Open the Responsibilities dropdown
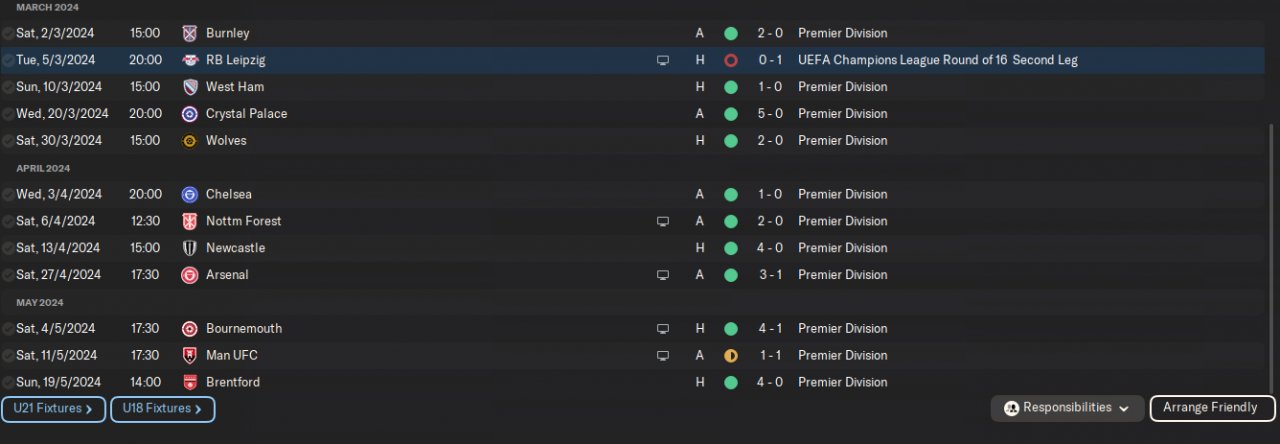1280x444 pixels. [1067, 408]
